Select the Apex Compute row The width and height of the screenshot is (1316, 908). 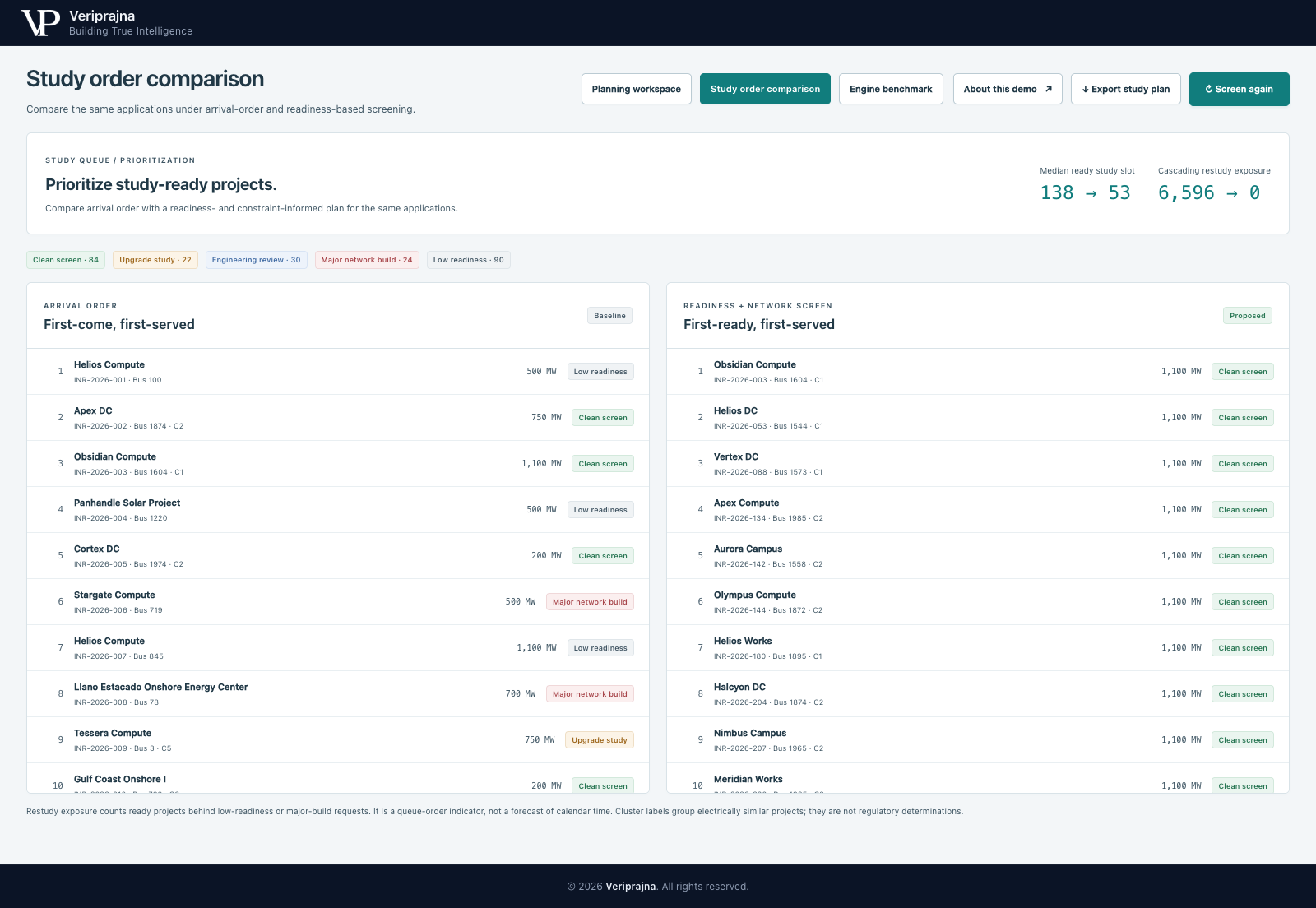pyautogui.click(x=978, y=510)
